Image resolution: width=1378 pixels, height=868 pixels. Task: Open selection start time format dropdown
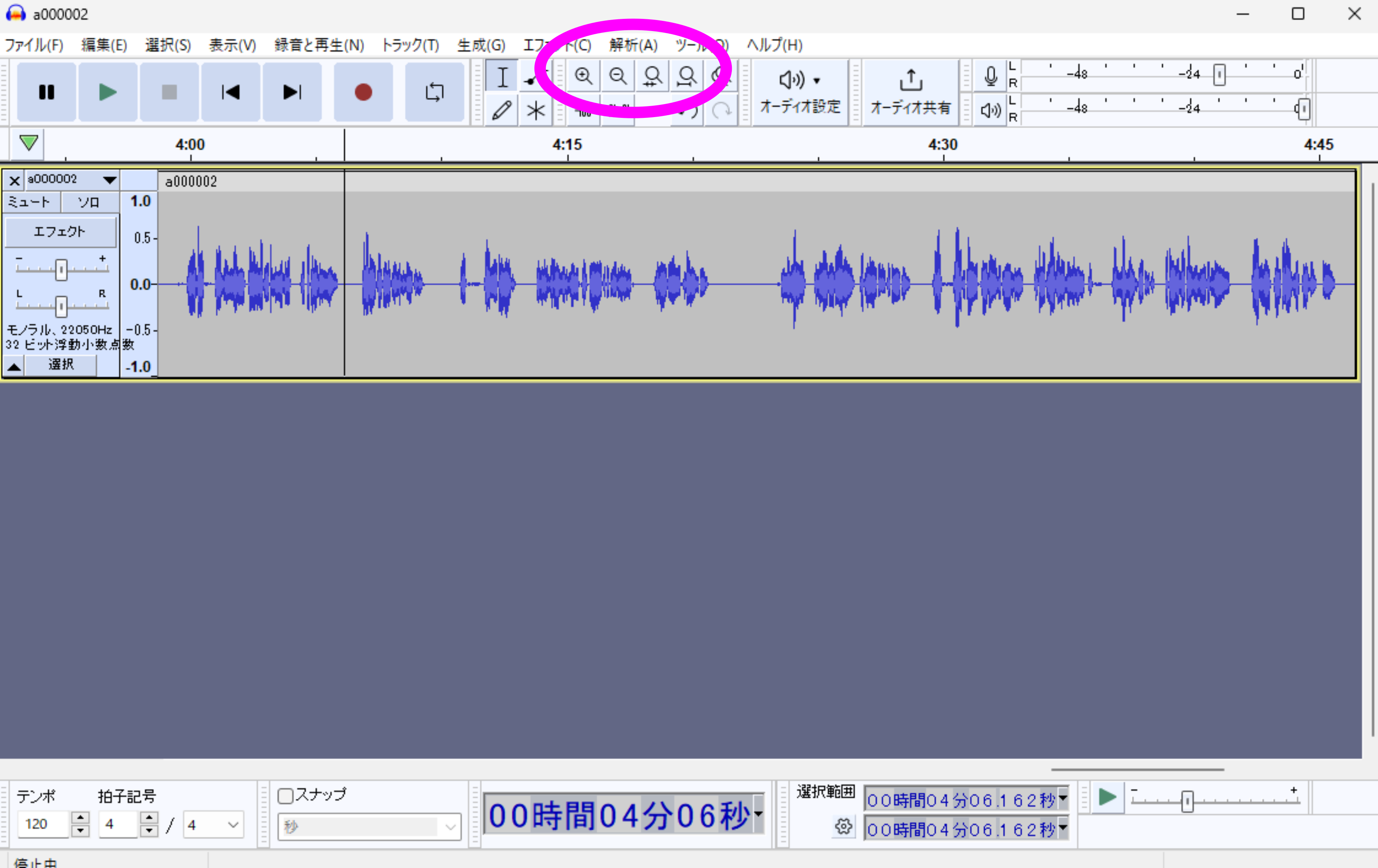pyautogui.click(x=1063, y=798)
